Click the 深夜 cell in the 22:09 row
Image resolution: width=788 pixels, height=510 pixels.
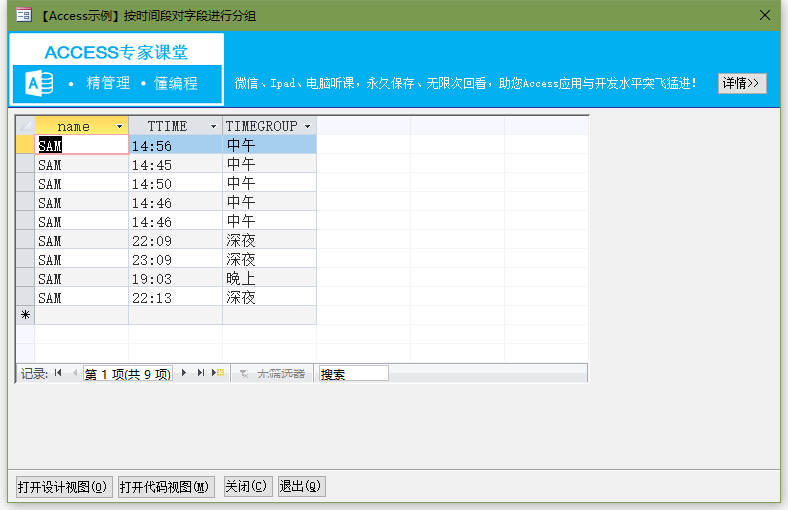coord(269,240)
